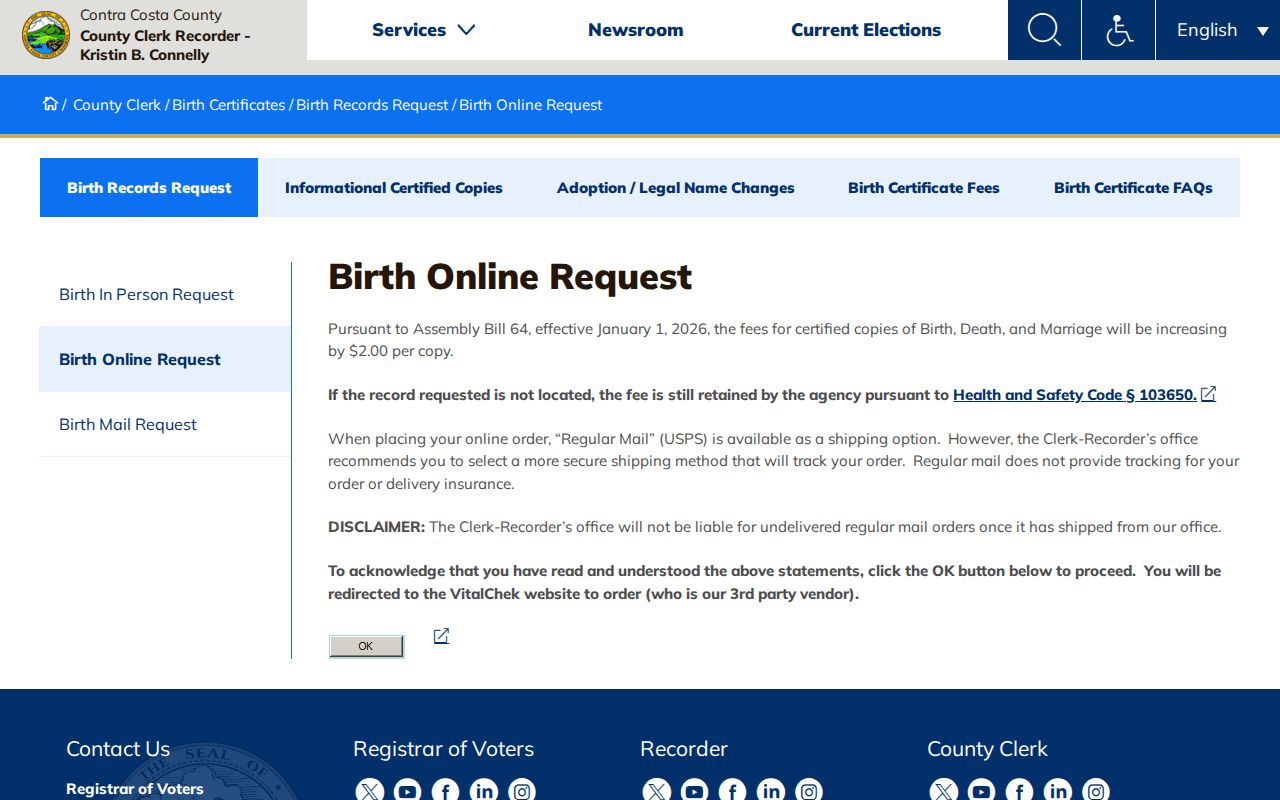The height and width of the screenshot is (800, 1280).
Task: Click Birth Online Request breadcrumb link
Action: 531,105
